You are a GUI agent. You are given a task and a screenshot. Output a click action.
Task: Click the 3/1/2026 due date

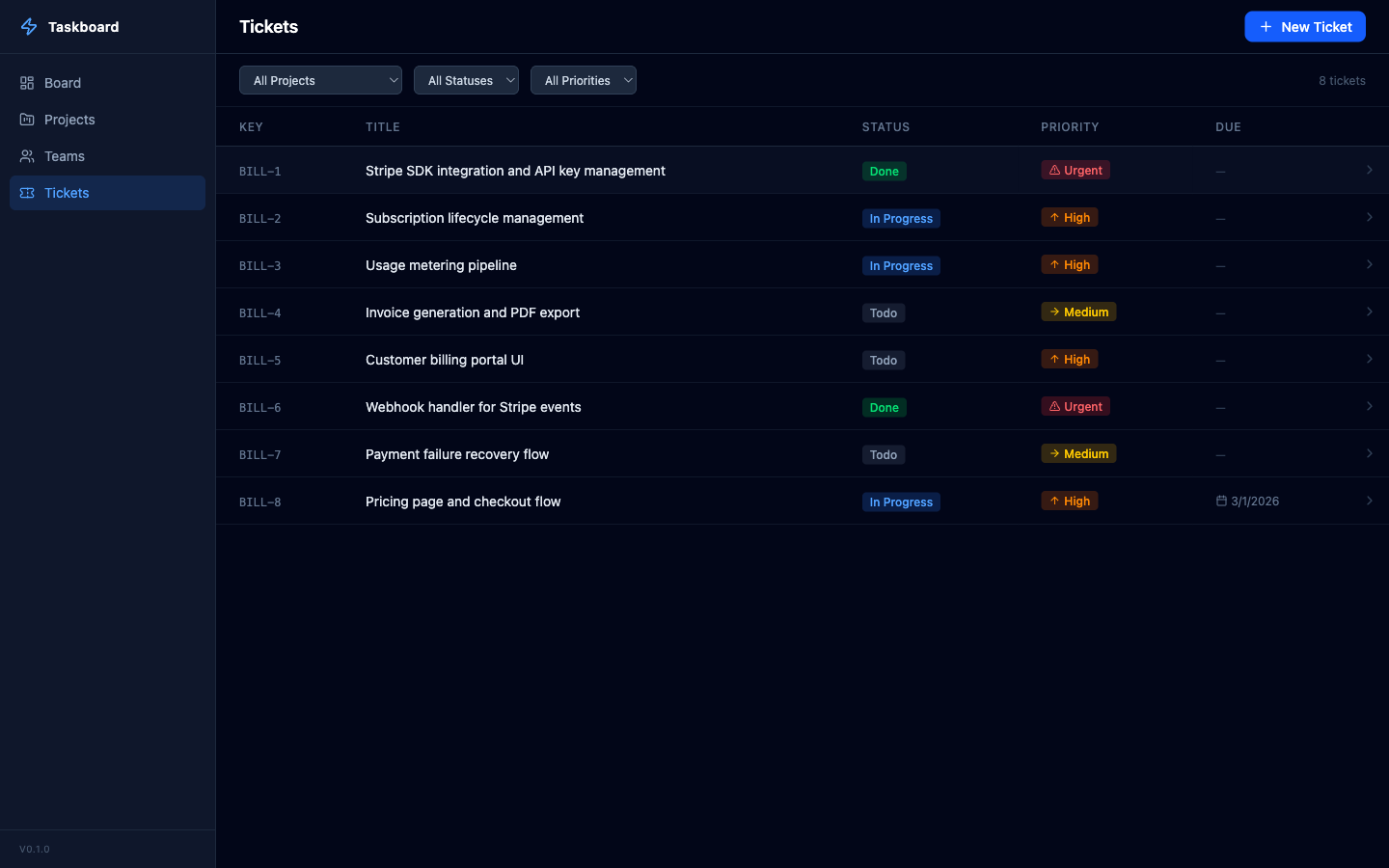point(1255,502)
